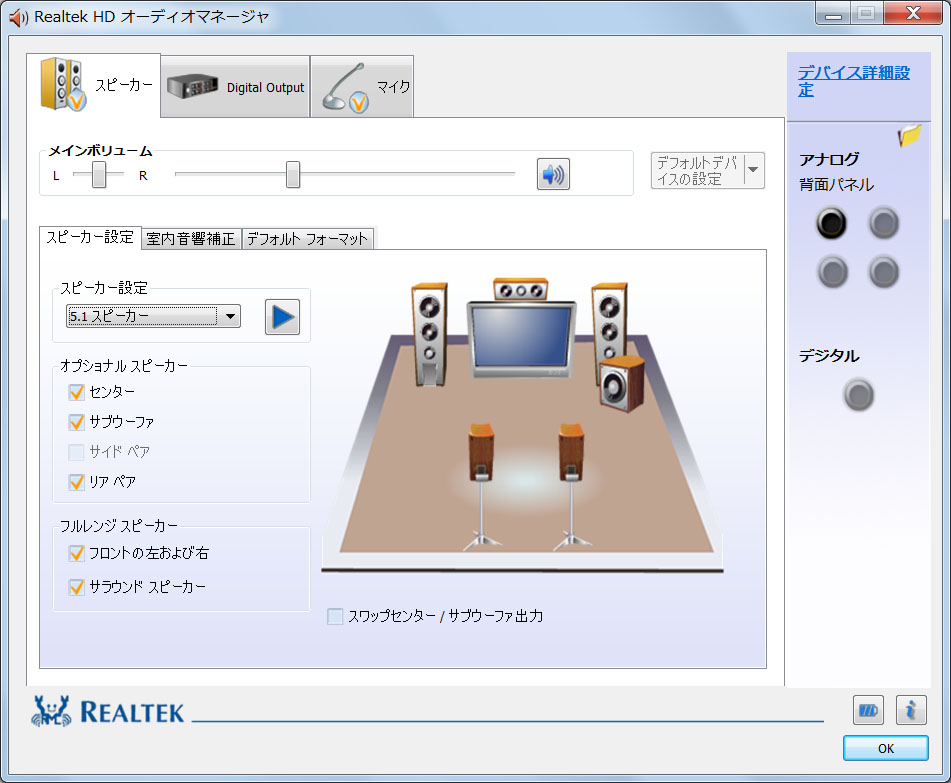The image size is (951, 783).
Task: Open the 室内音響補正 sub-tab
Action: click(191, 239)
